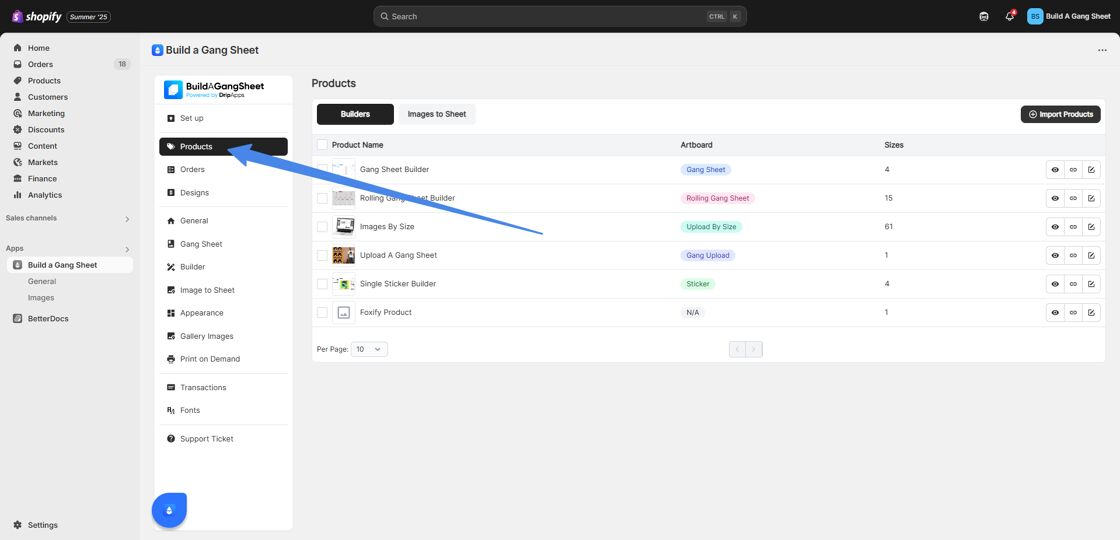Open Gallery Images
The width and height of the screenshot is (1120, 540).
pos(223,336)
